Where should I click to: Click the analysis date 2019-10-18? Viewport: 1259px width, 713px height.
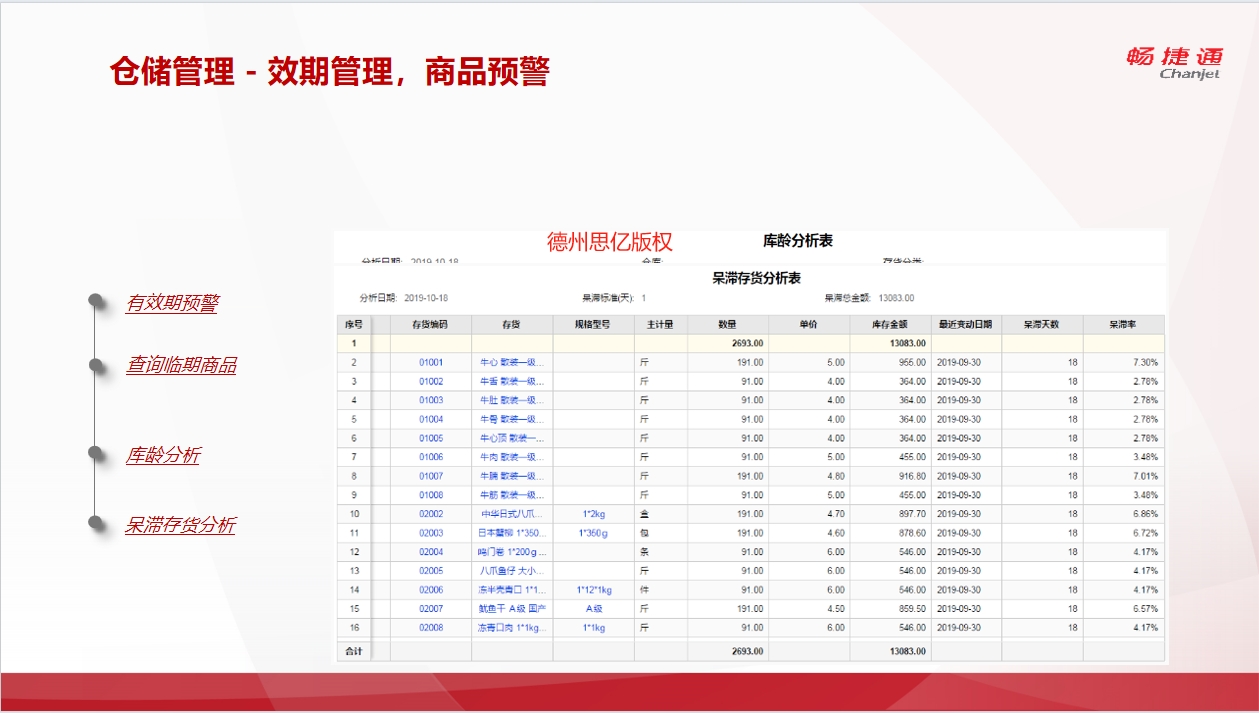426,298
